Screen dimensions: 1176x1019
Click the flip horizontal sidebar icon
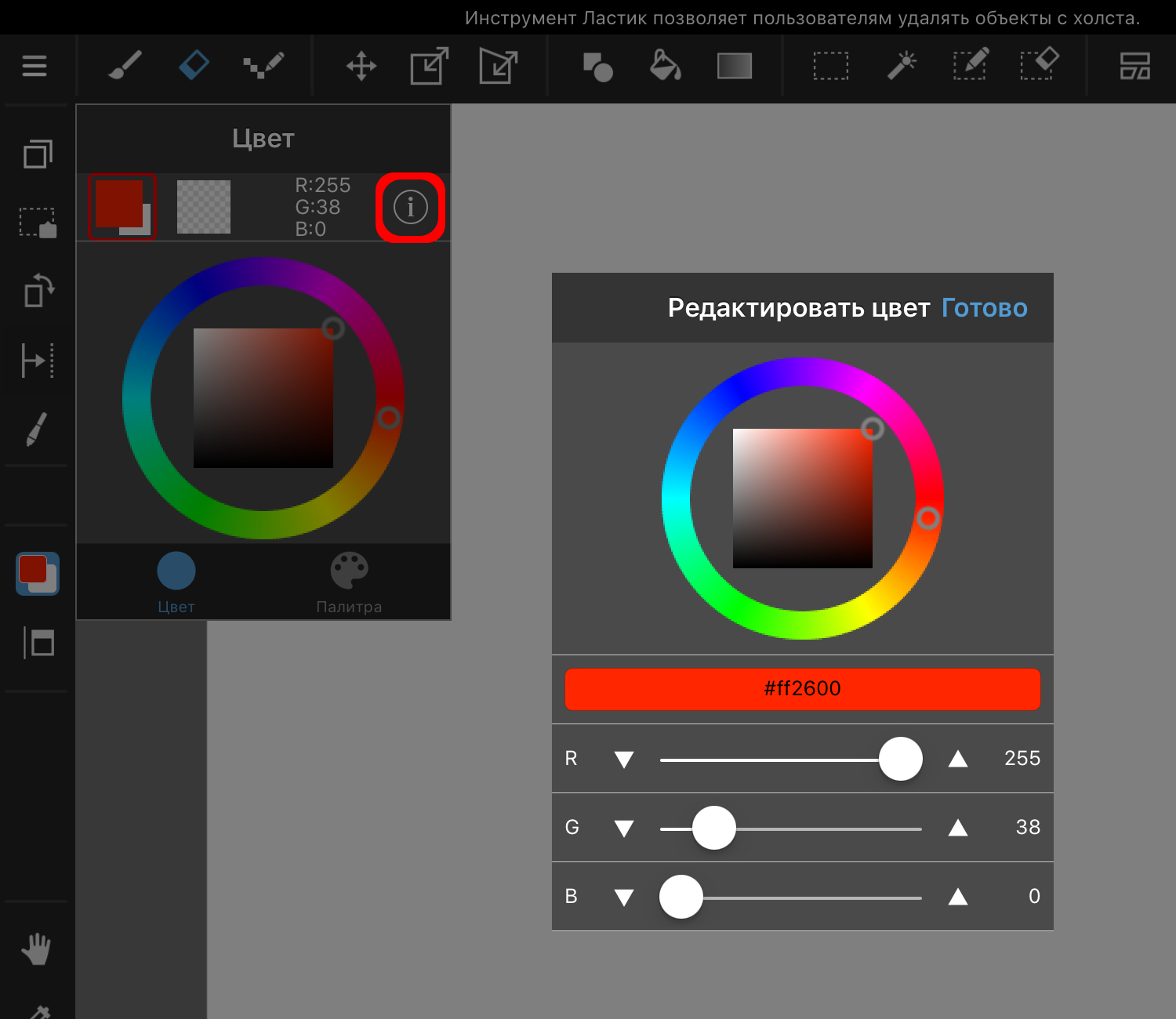pos(38,361)
